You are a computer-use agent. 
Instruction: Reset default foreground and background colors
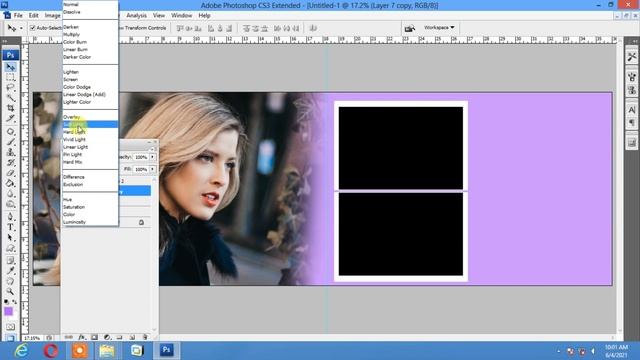click(7, 302)
